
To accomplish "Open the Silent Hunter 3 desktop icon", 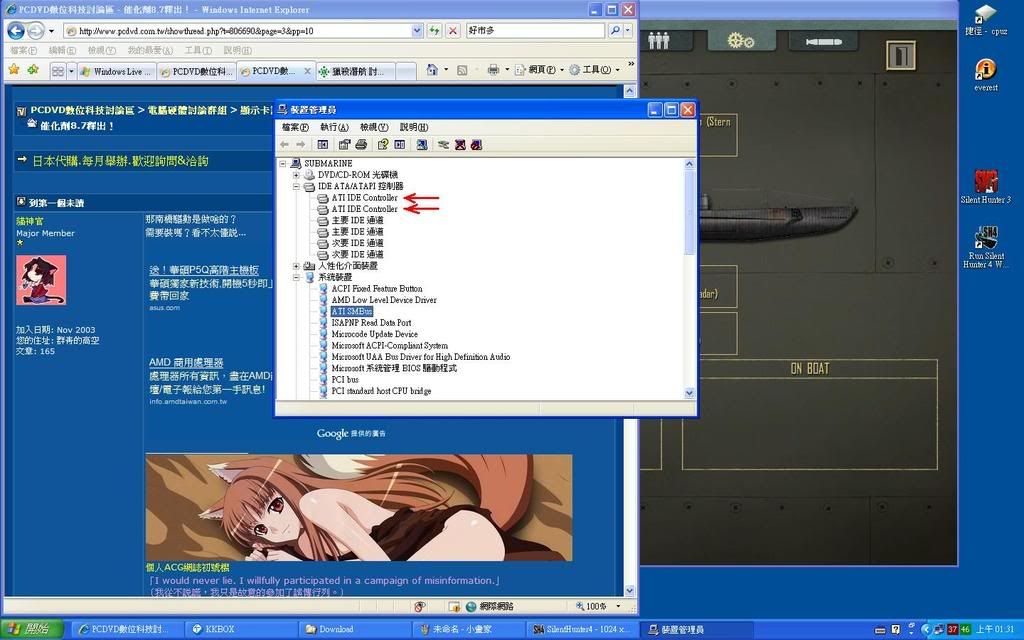I will point(985,186).
